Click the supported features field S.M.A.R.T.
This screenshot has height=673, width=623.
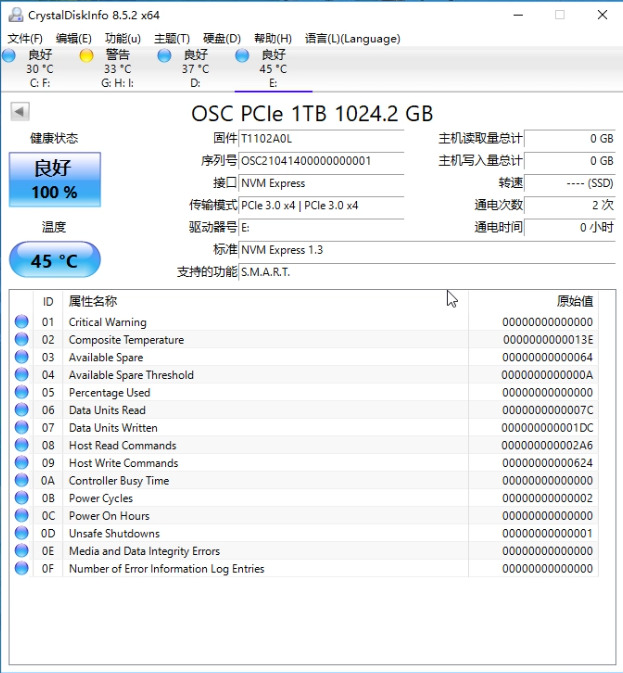[x=427, y=272]
